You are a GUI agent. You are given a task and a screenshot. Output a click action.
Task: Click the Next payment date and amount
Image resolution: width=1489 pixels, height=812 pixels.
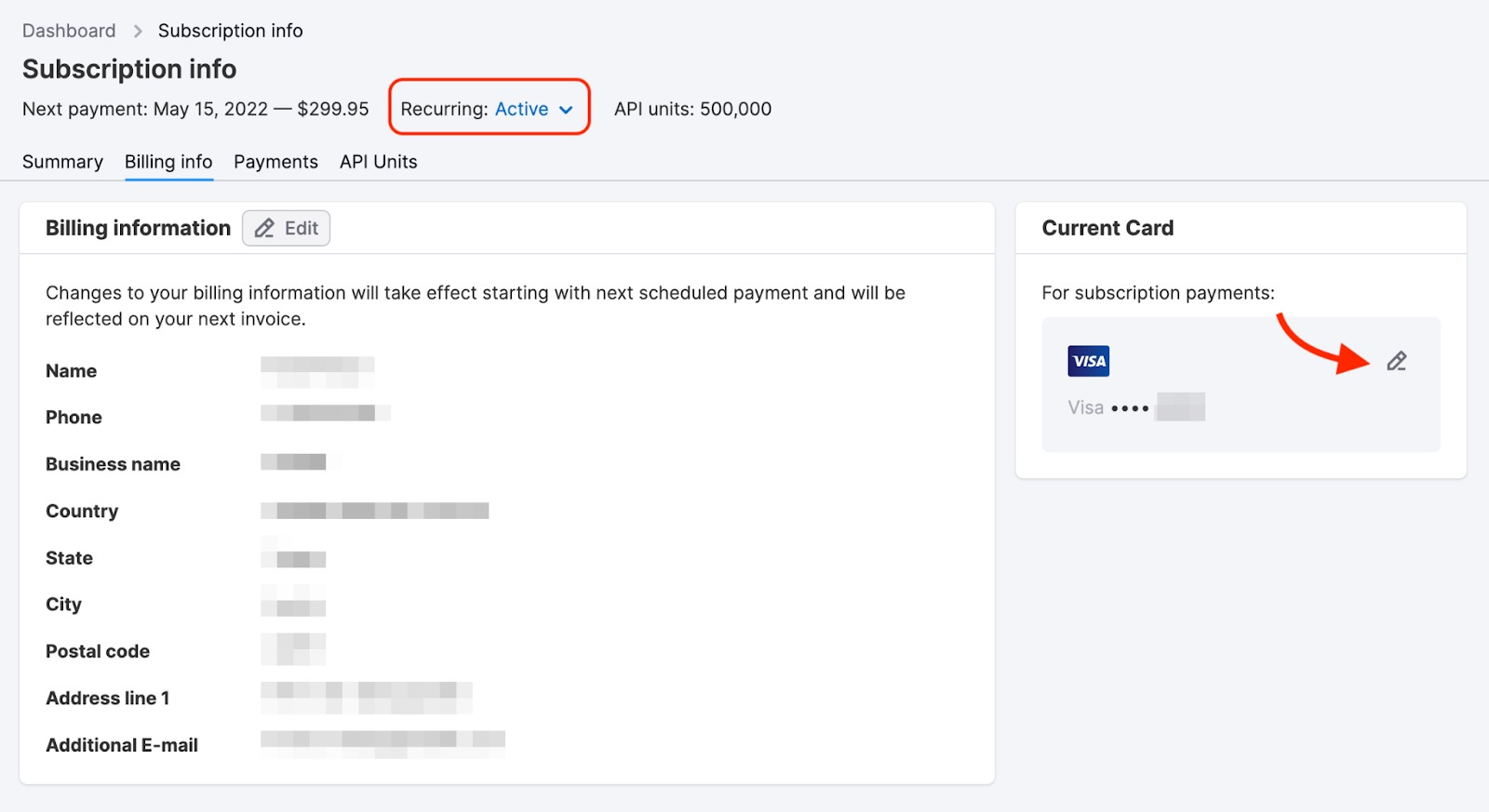coord(195,109)
